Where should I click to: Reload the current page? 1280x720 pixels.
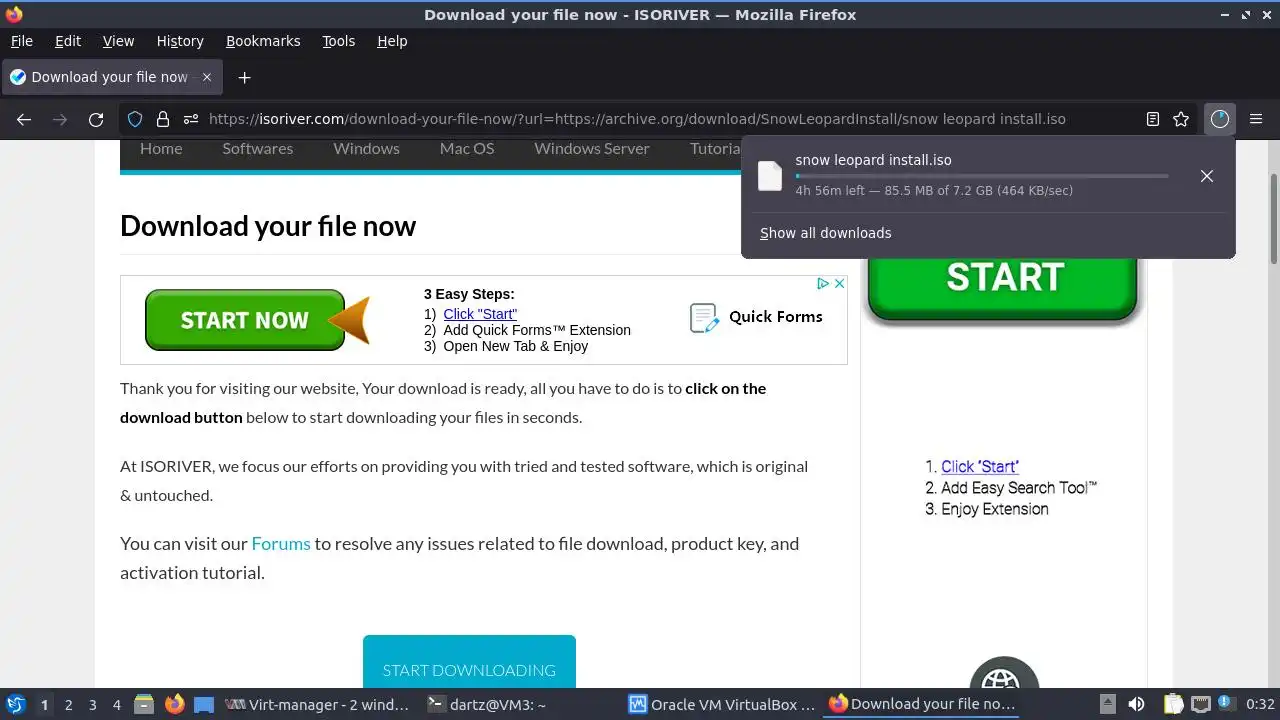[96, 119]
